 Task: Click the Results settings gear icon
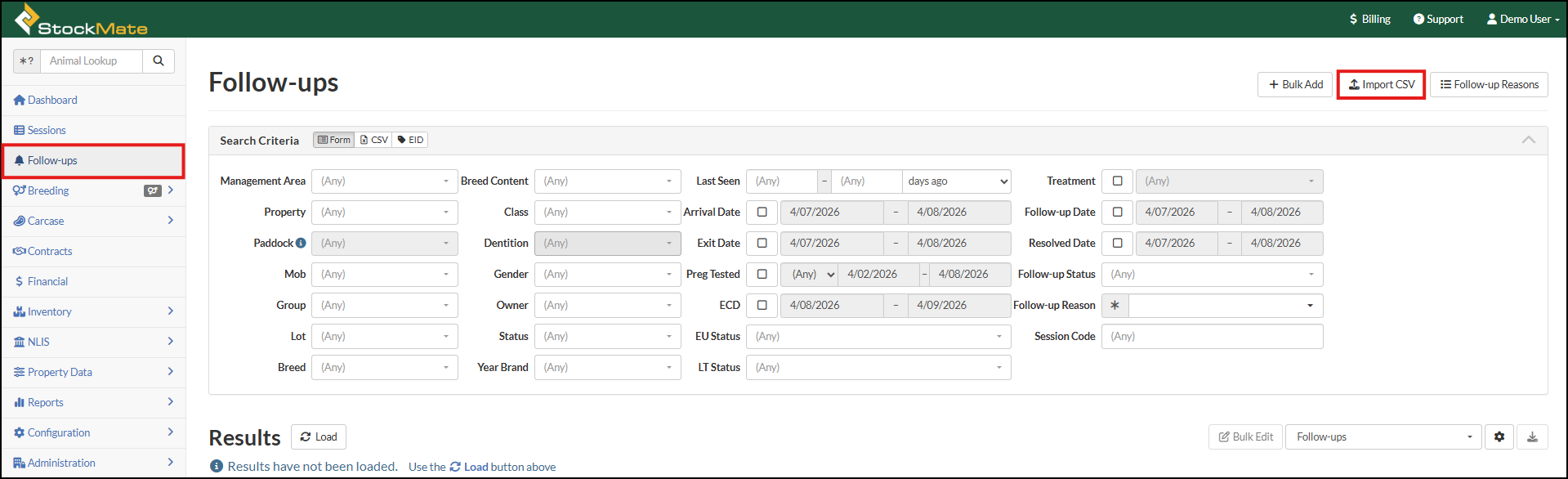pyautogui.click(x=1499, y=436)
